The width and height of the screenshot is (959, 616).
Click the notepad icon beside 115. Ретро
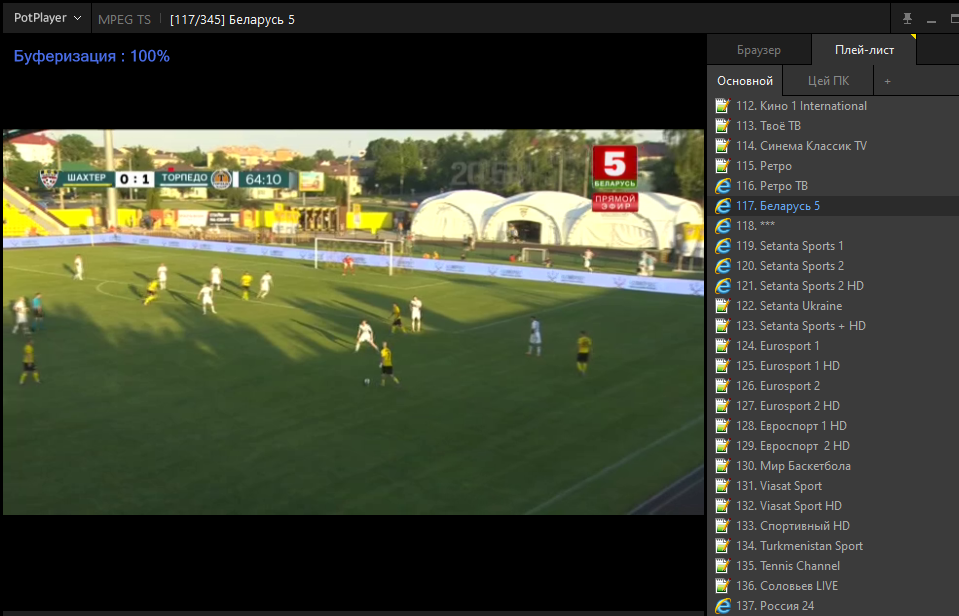[x=722, y=166]
